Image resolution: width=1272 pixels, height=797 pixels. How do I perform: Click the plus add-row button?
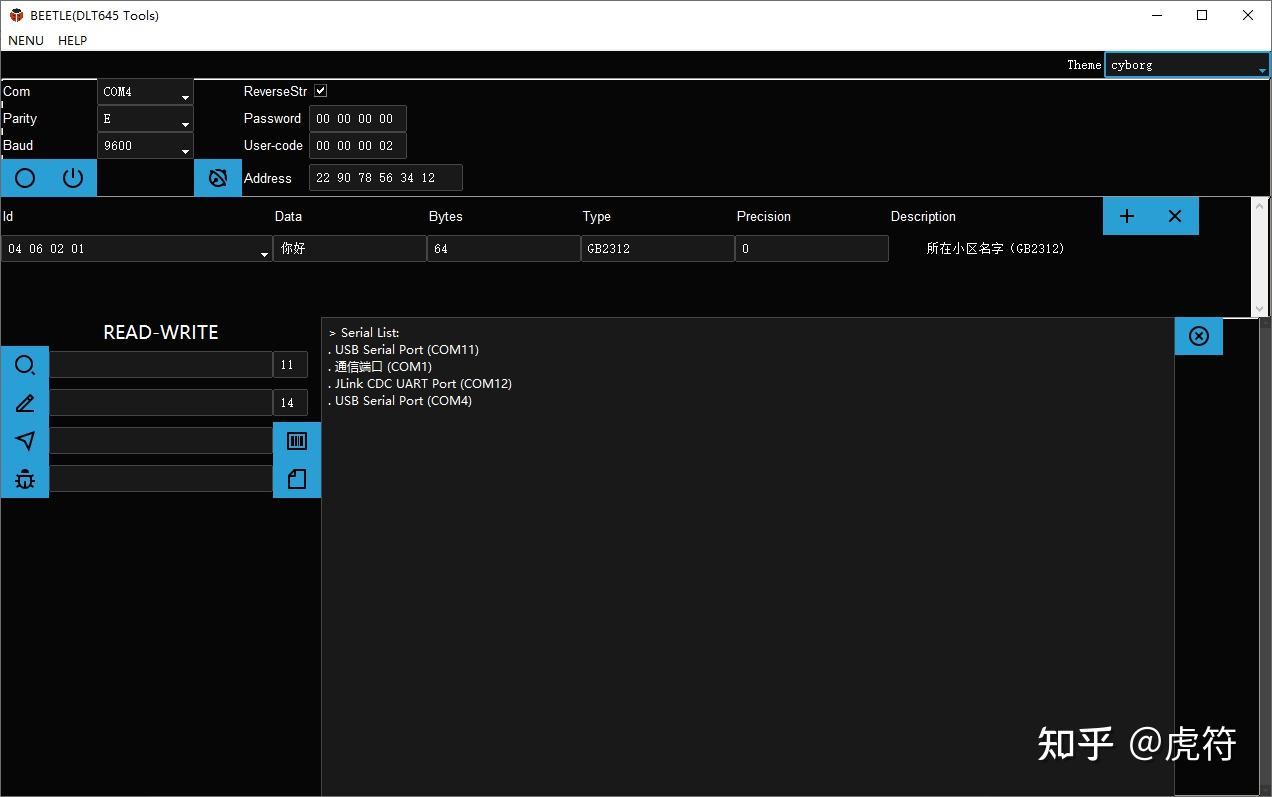(x=1127, y=216)
